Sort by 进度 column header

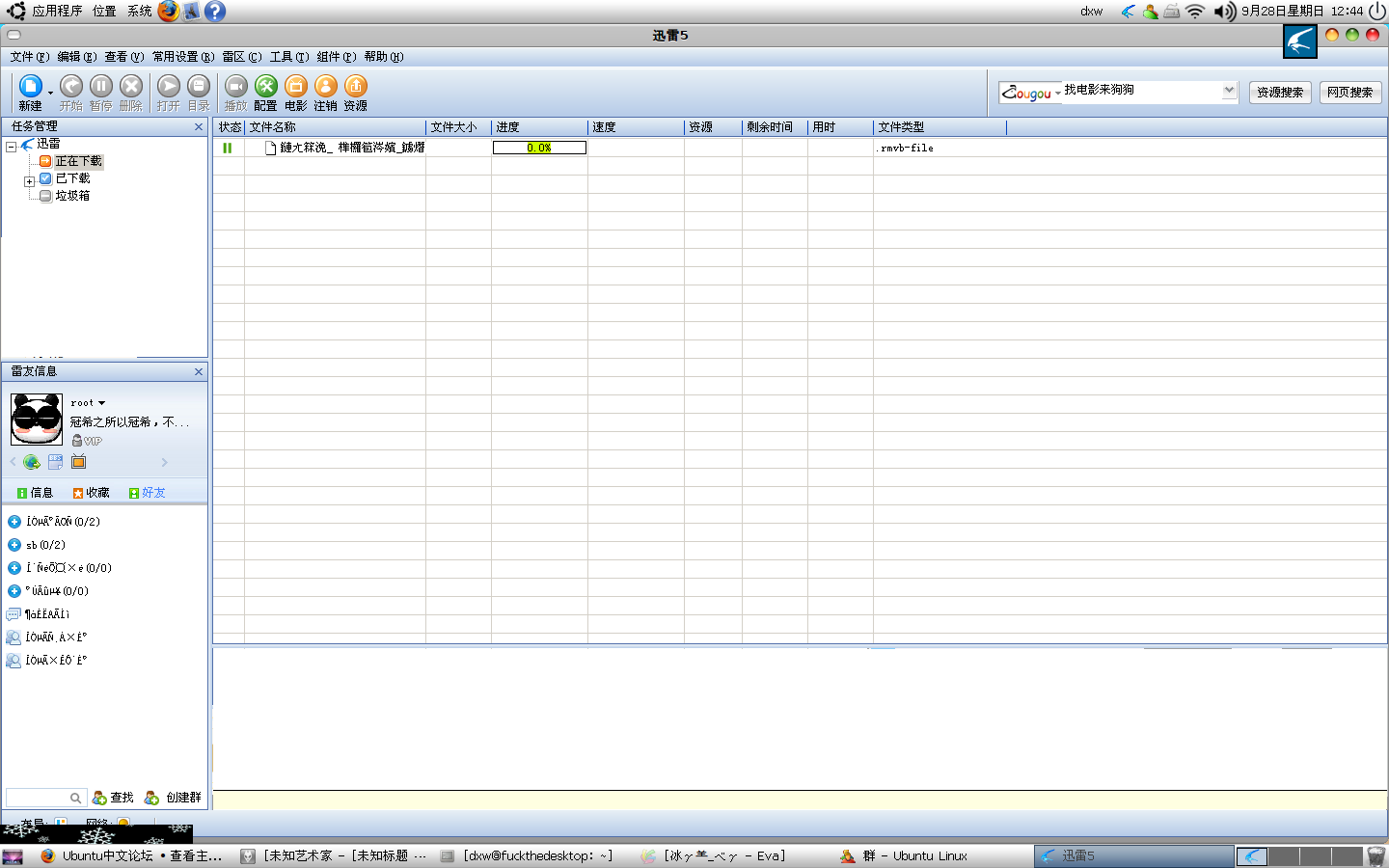point(540,127)
